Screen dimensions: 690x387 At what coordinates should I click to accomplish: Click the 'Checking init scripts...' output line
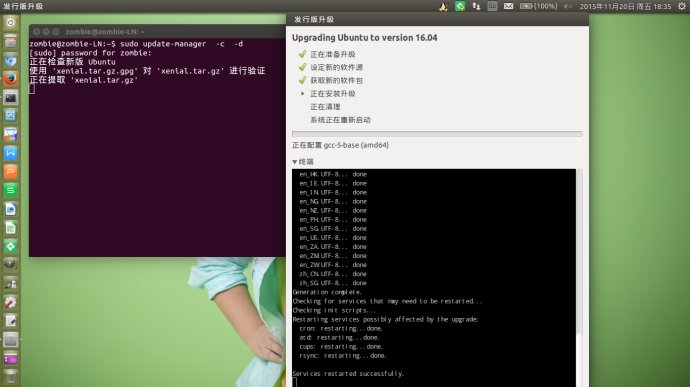[334, 310]
